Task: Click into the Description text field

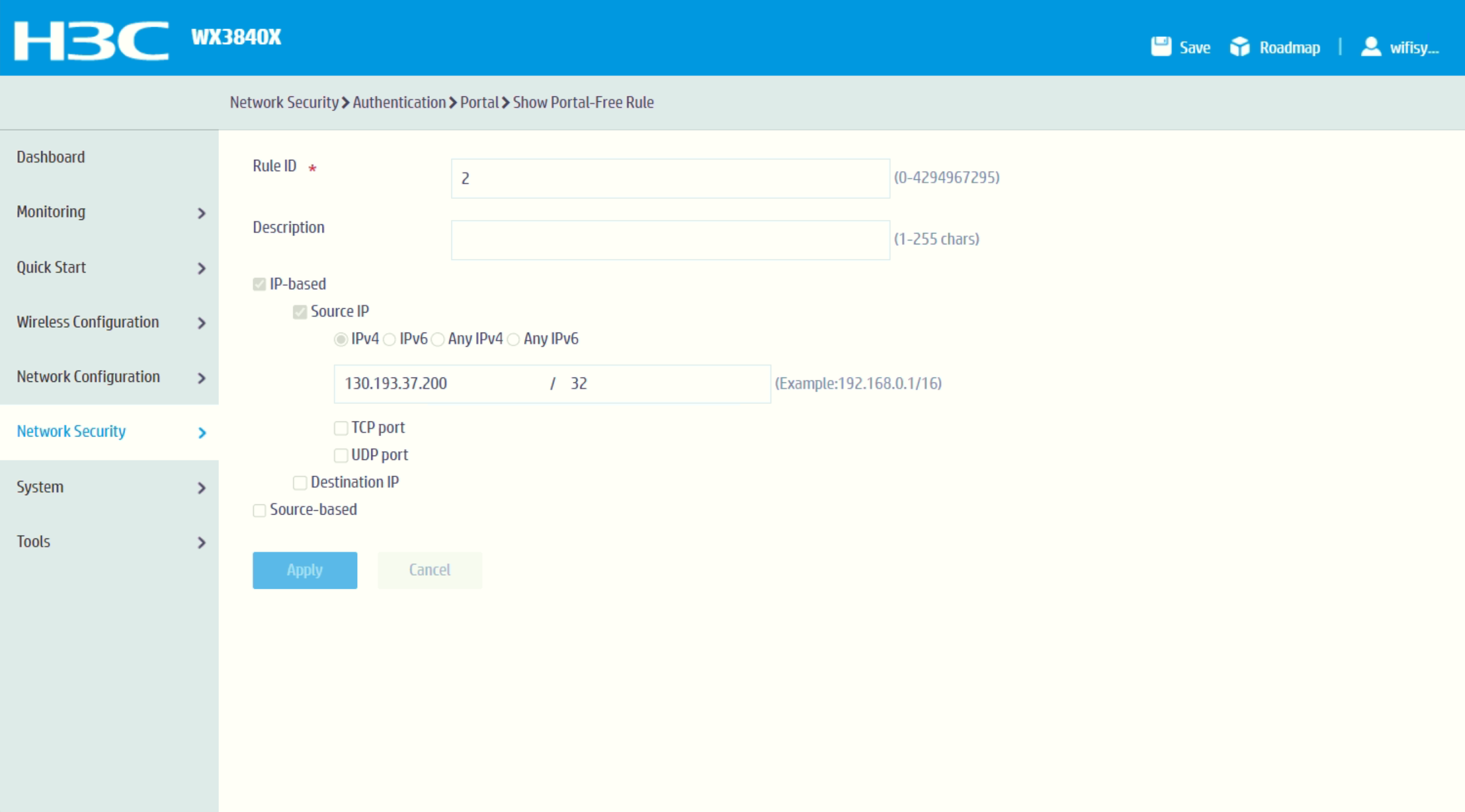Action: click(670, 240)
